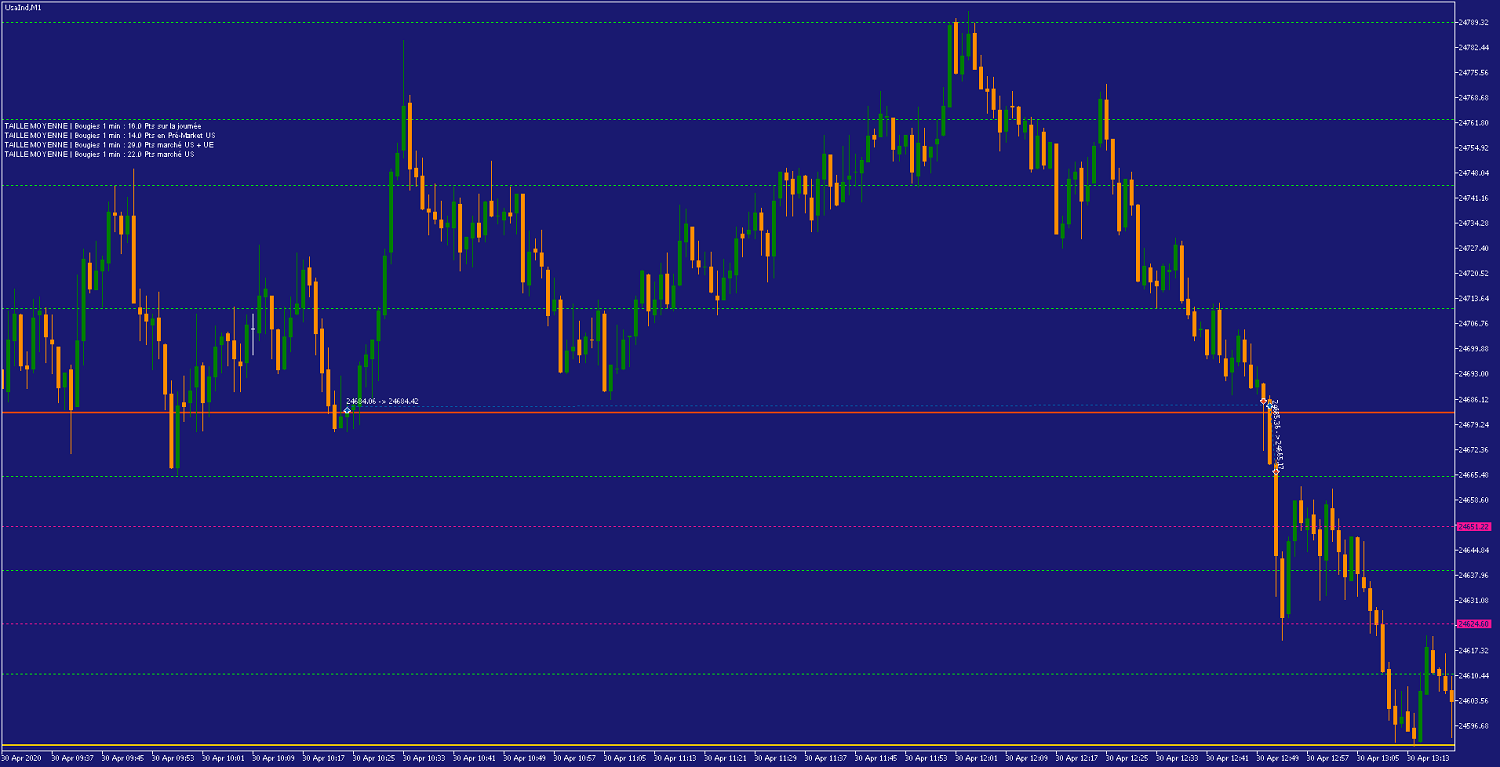Click the UsaInd,M1 chart title

[x=22, y=7]
